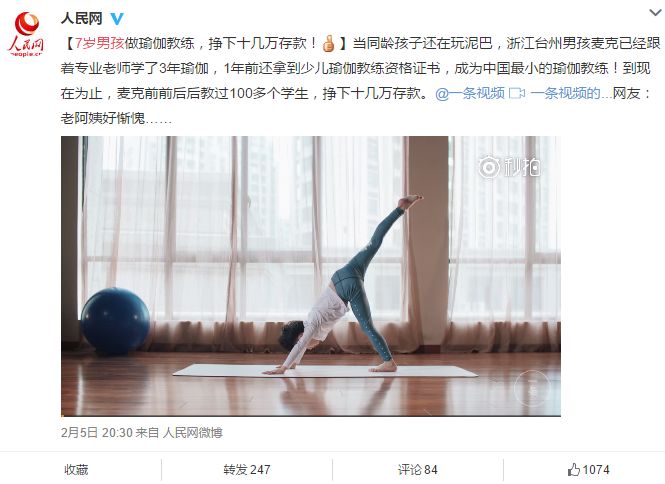
Task: Open 评论 84 comments section
Action: [418, 470]
